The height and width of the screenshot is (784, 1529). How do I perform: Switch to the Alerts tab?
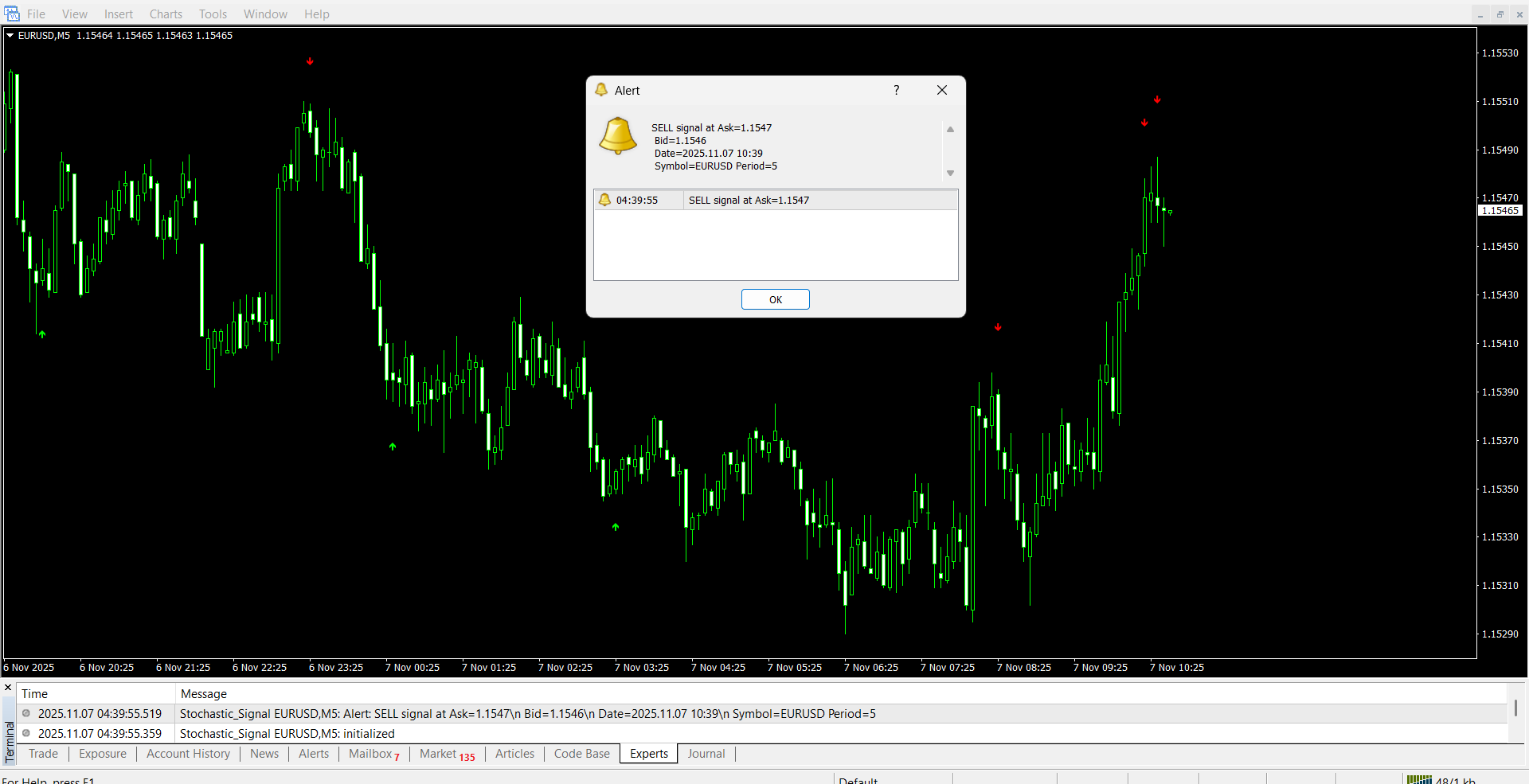click(x=313, y=754)
